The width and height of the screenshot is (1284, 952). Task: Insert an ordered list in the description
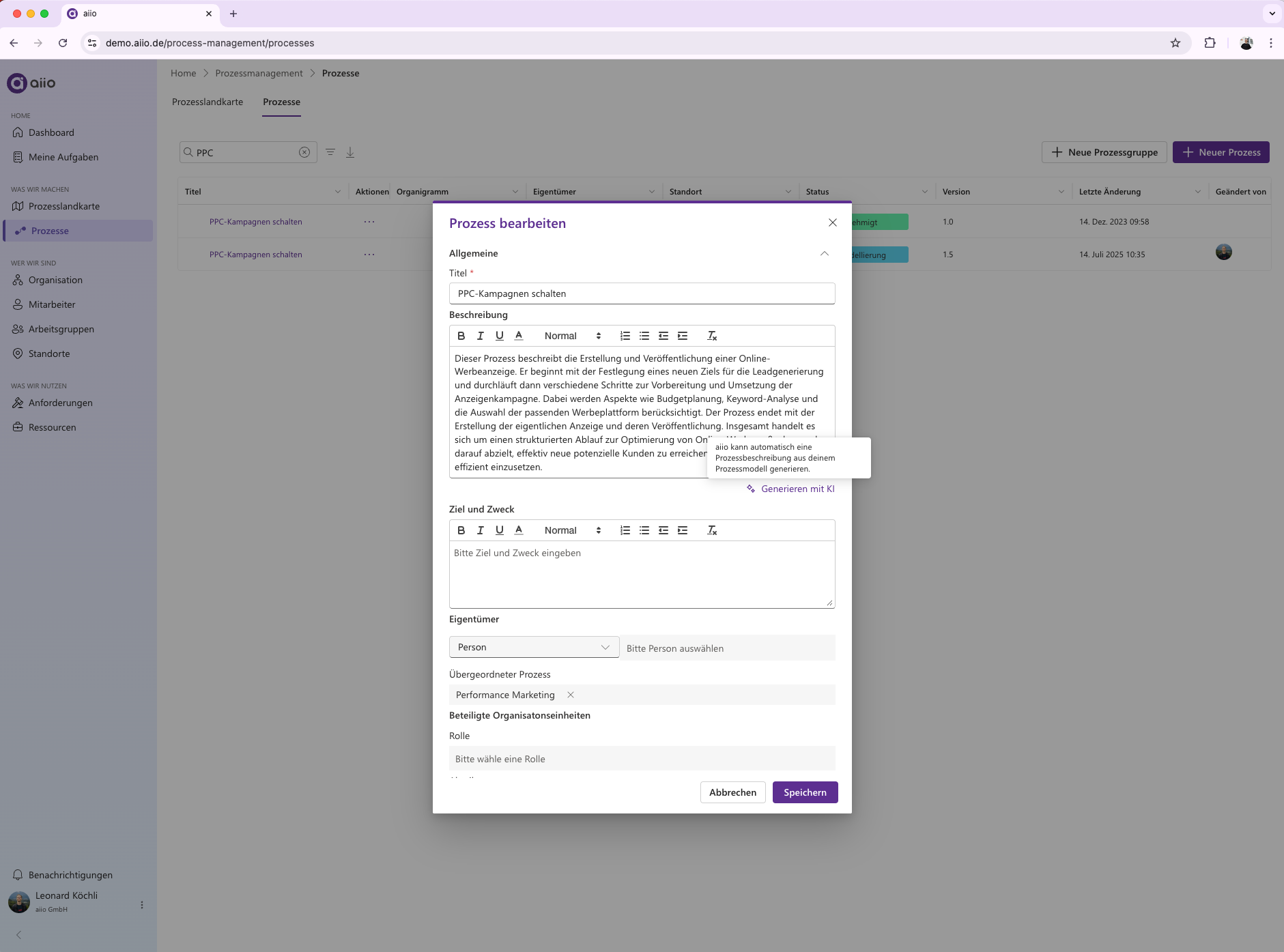[x=624, y=336]
